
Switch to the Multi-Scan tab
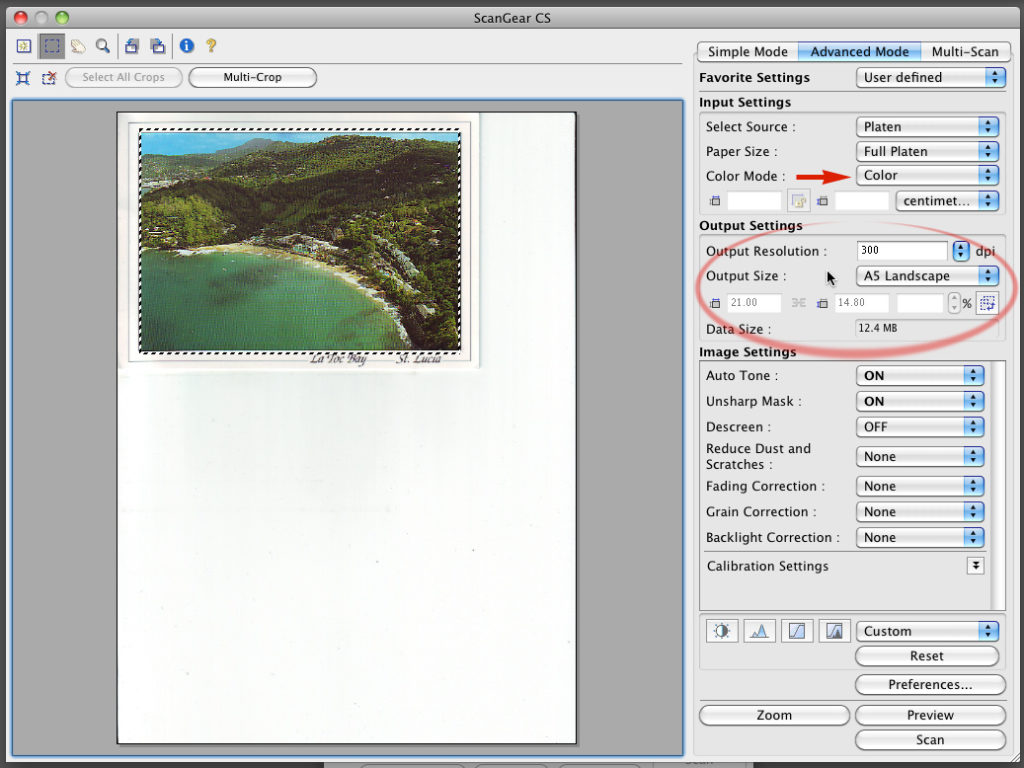[x=966, y=51]
